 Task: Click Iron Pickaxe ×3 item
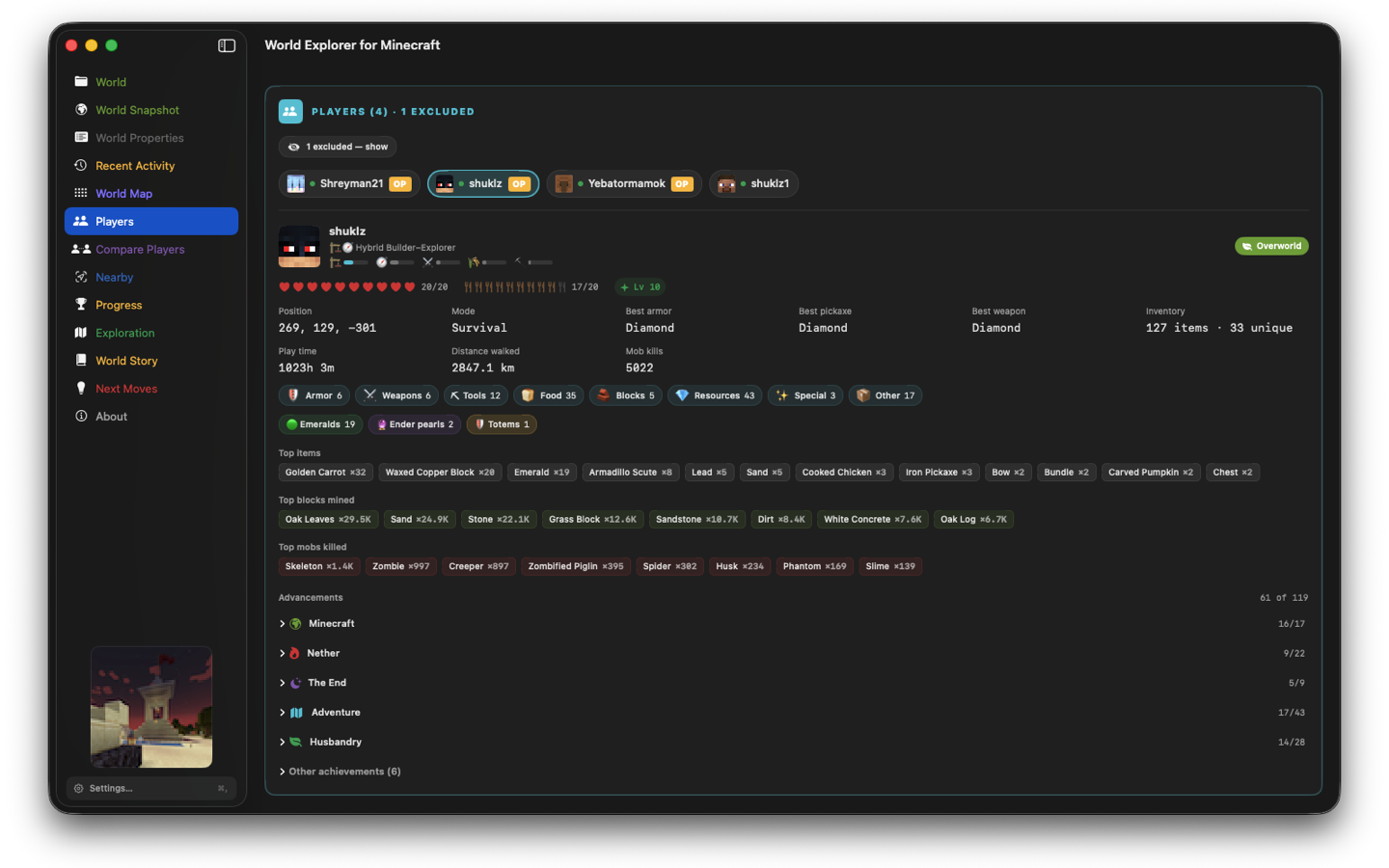coord(939,473)
